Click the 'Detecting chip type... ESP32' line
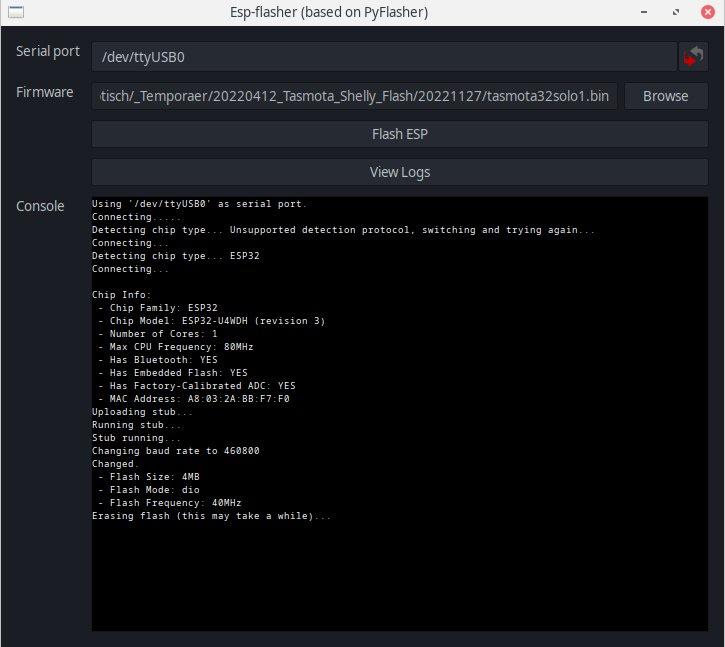 [x=176, y=256]
